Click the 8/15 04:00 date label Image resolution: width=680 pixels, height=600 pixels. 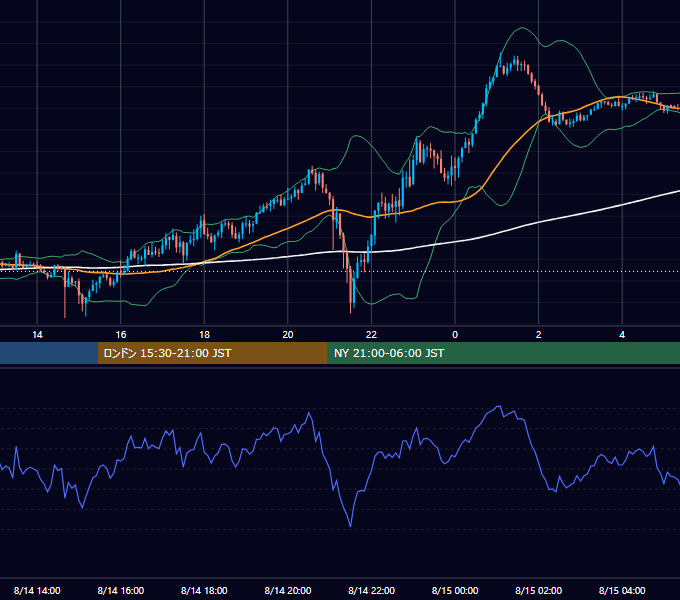pyautogui.click(x=622, y=590)
